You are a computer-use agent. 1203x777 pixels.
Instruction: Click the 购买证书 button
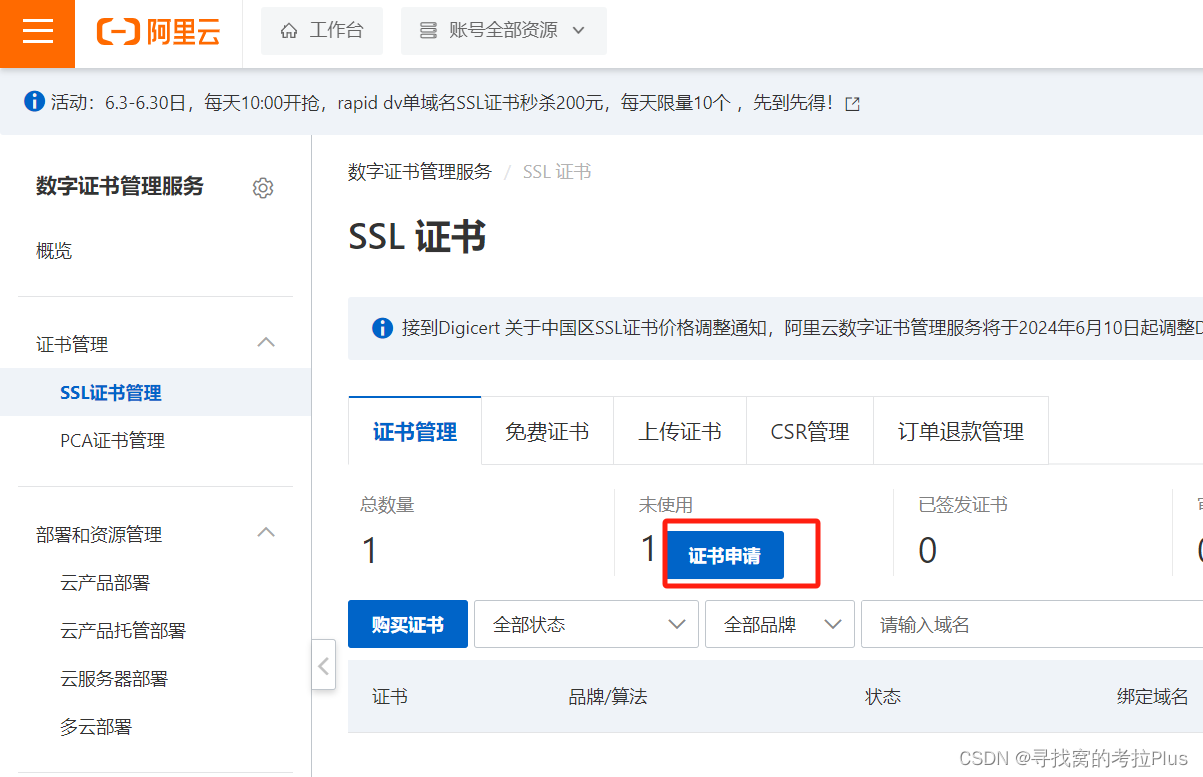point(408,625)
